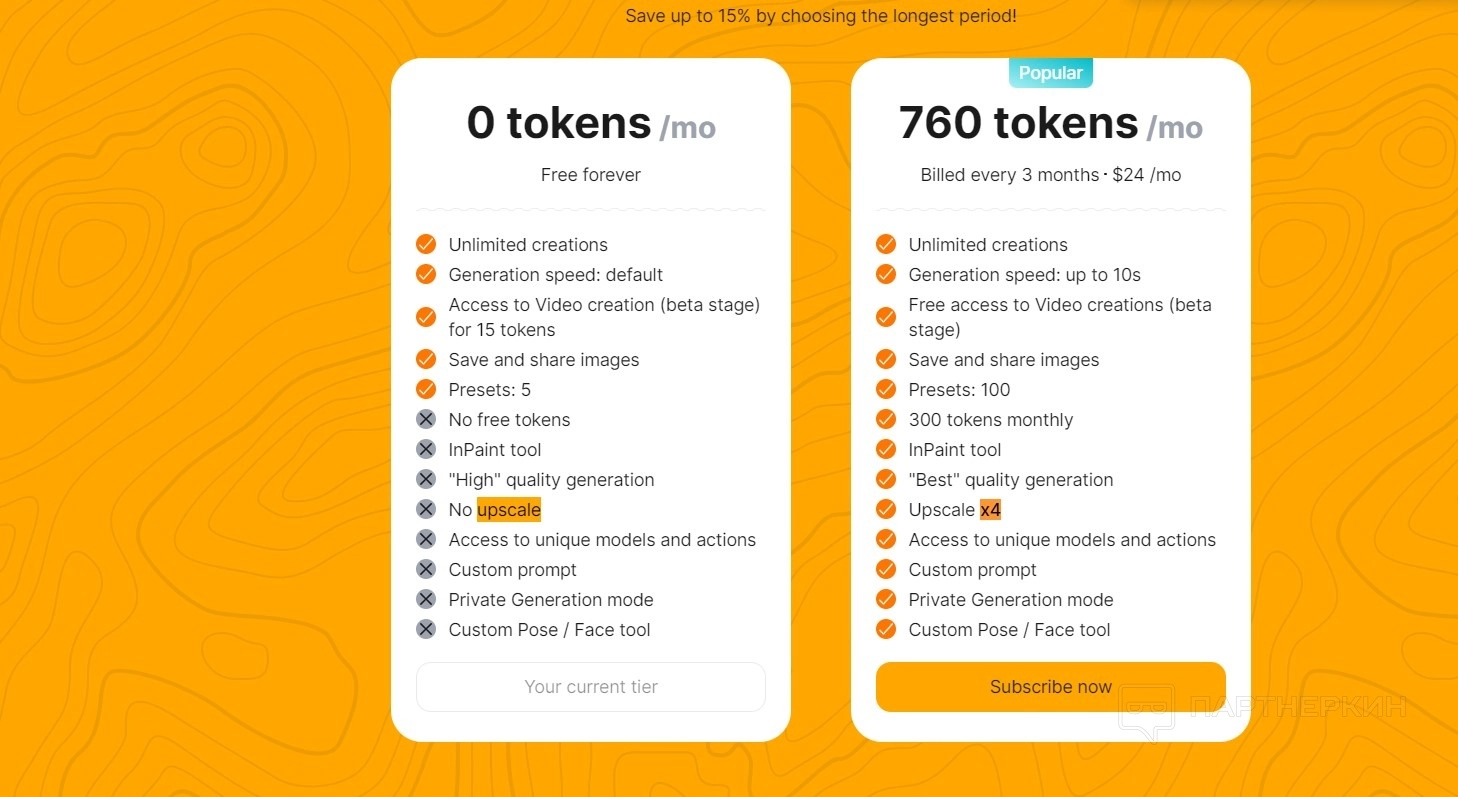Image resolution: width=1458 pixels, height=797 pixels.
Task: Click orange checkmark beside Presets: 100
Action: [886, 389]
